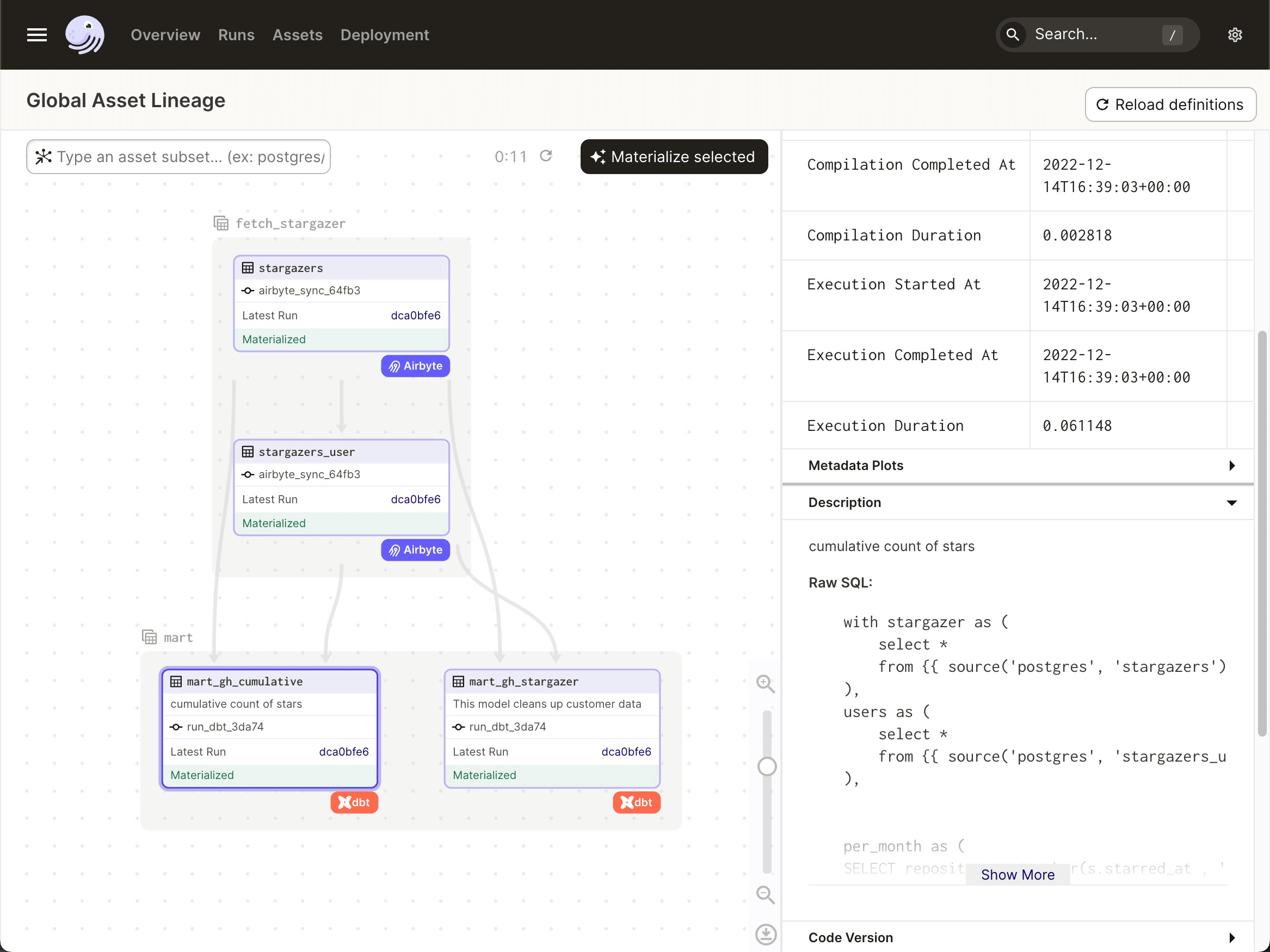The width and height of the screenshot is (1270, 952).
Task: Click the dbt badge on mart_gh_cumulative
Action: coord(354,802)
